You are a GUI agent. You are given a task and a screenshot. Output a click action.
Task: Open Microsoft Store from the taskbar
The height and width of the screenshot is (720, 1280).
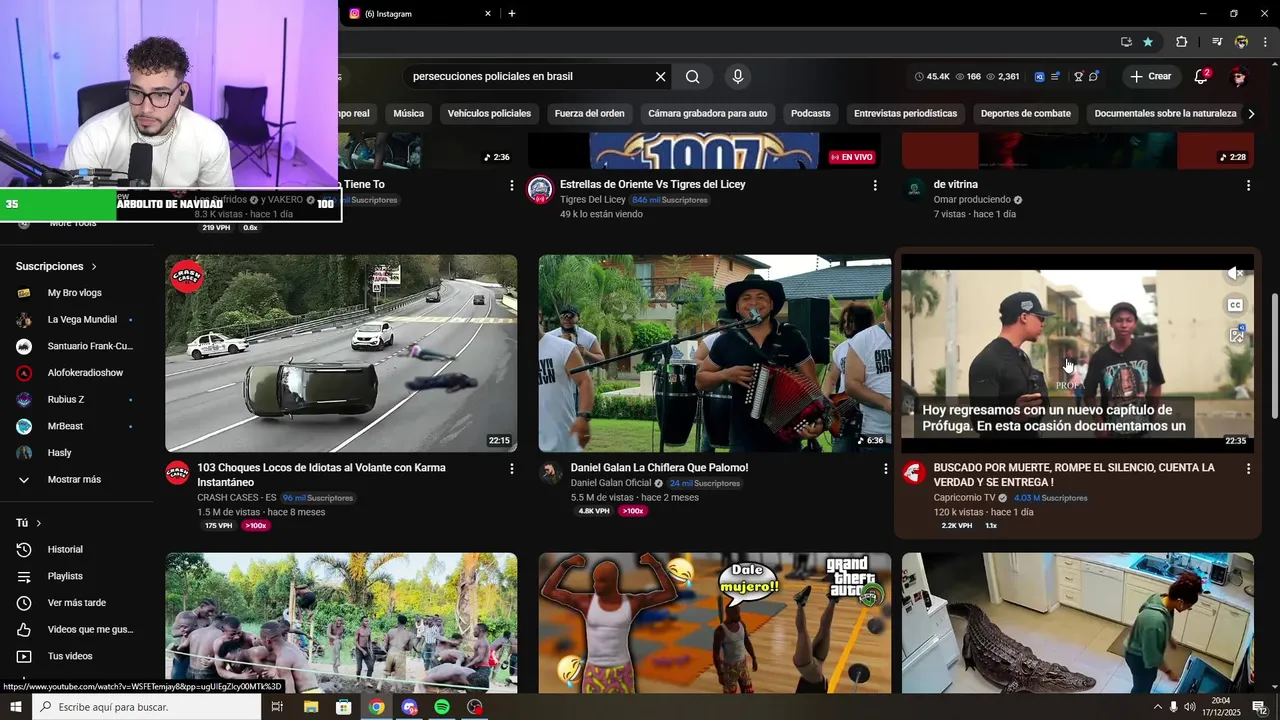[x=343, y=707]
